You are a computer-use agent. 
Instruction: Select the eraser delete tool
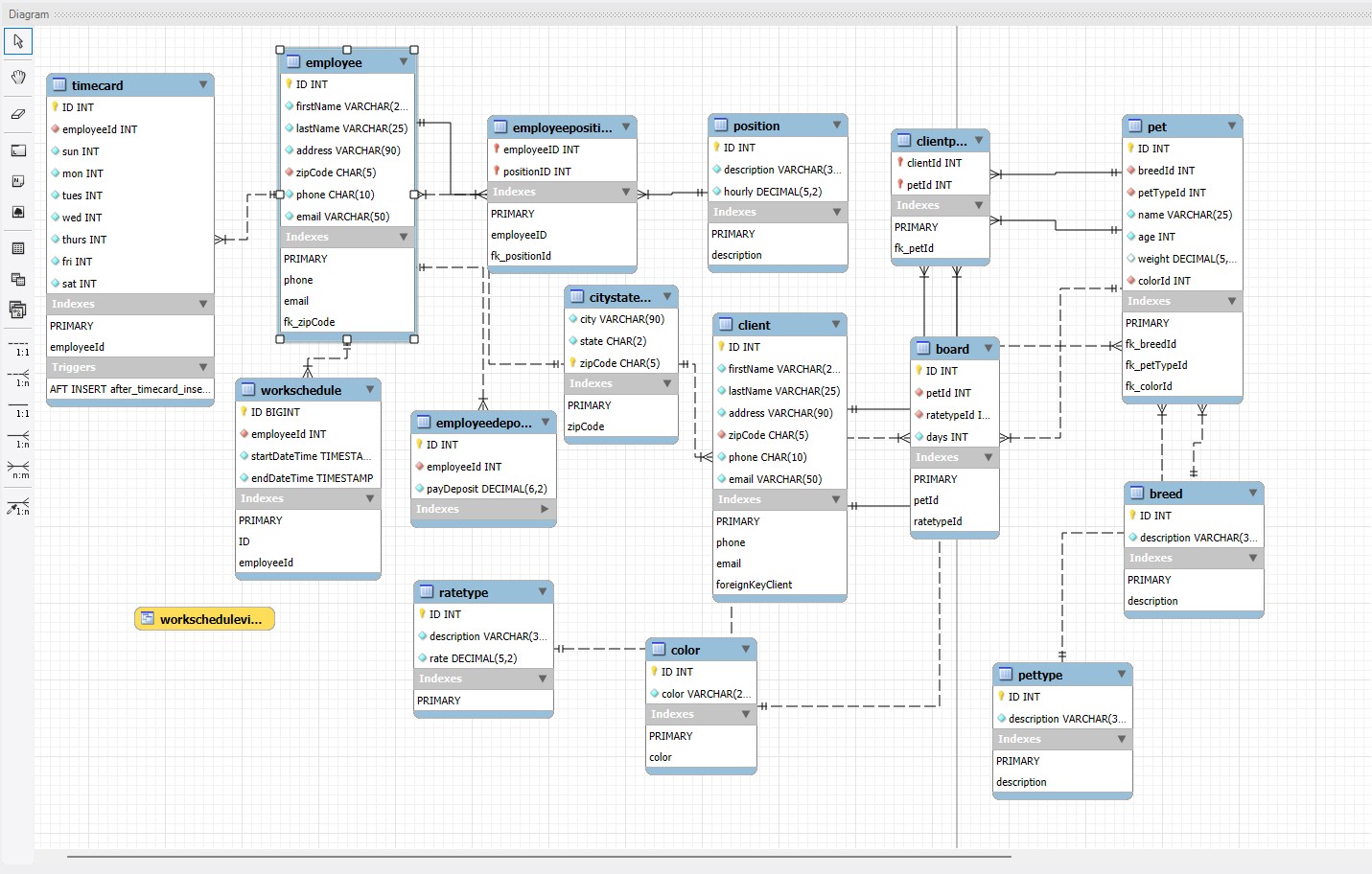17,114
